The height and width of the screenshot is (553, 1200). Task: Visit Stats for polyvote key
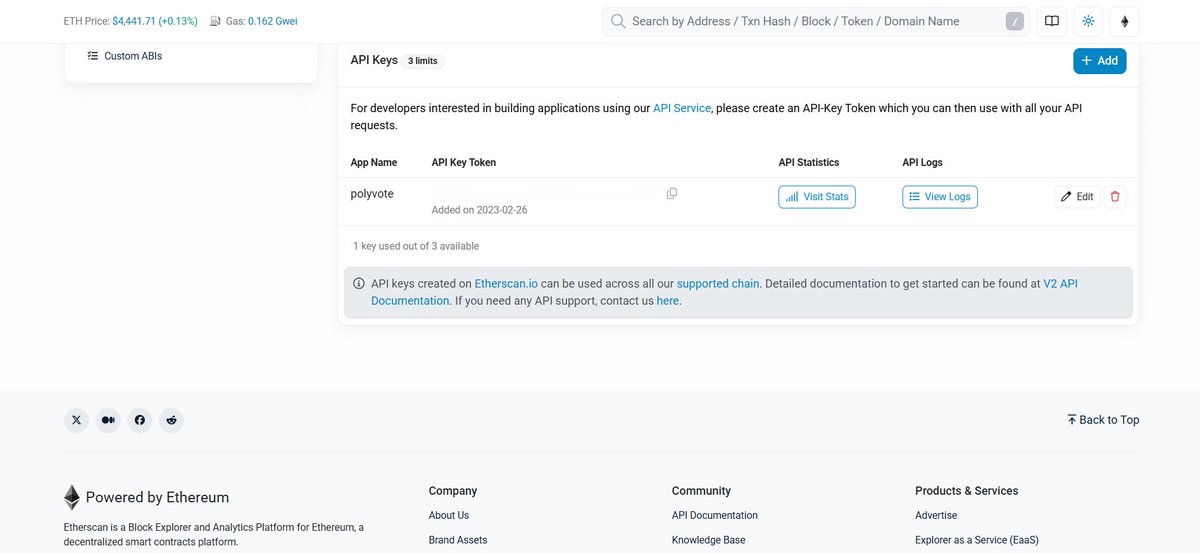coord(817,197)
